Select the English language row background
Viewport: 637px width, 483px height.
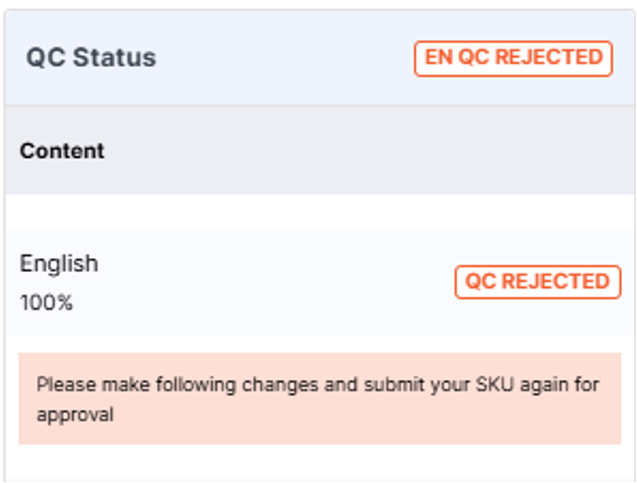tap(320, 282)
